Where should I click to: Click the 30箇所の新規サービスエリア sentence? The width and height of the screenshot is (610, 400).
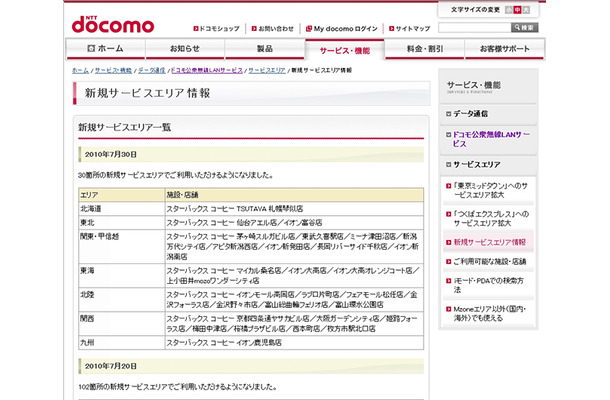(x=175, y=175)
